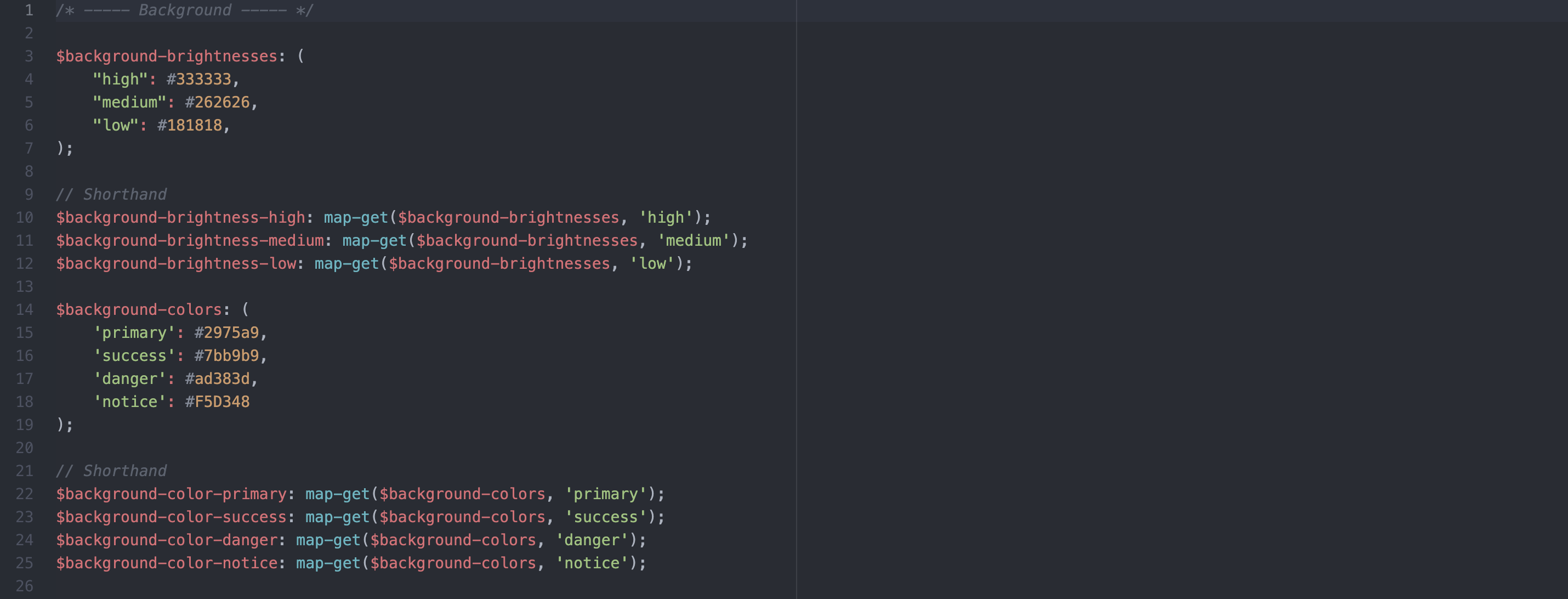Screen dimensions: 1568x599
Task: Click the "low" key on line 6
Action: click(x=116, y=126)
